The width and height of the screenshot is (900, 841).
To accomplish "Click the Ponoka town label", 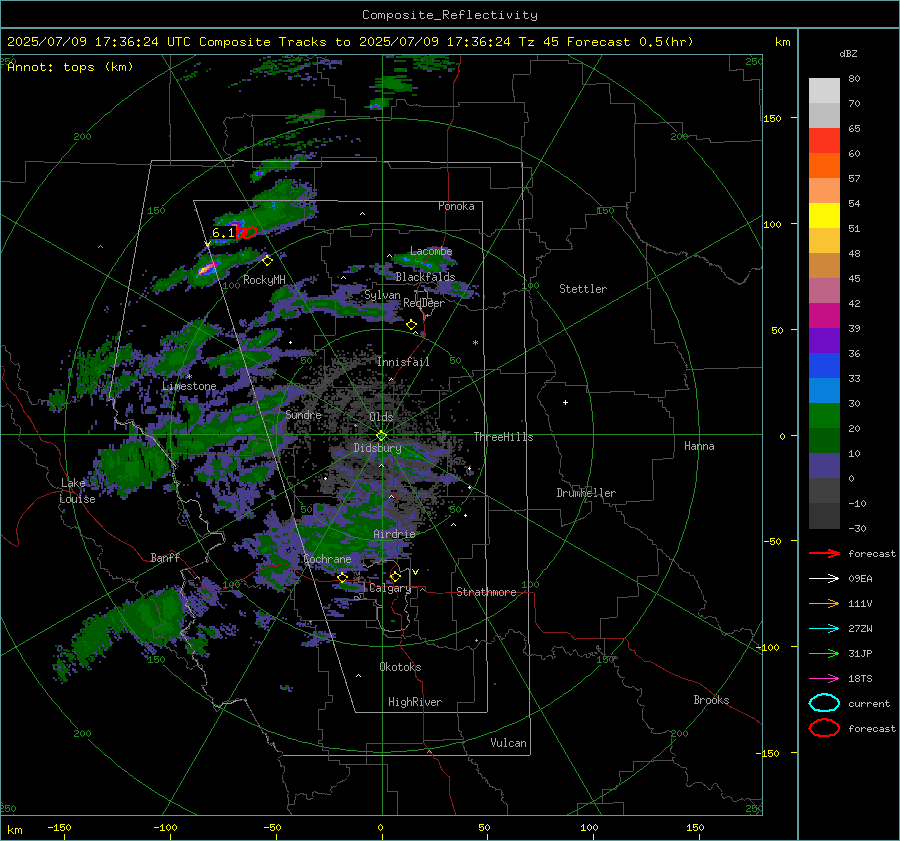I will (456, 206).
